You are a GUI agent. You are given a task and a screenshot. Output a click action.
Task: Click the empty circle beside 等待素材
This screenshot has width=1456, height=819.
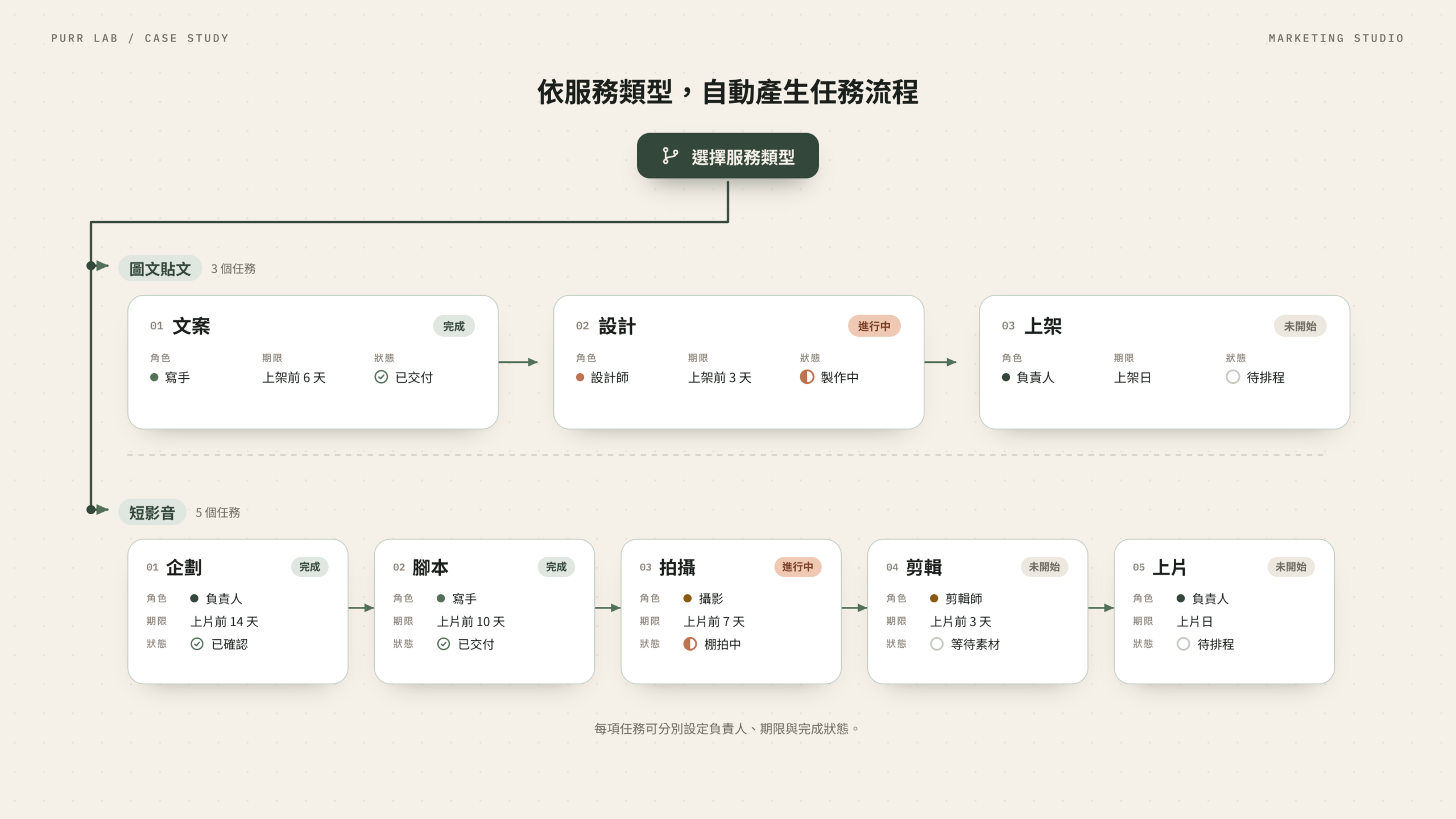point(937,644)
